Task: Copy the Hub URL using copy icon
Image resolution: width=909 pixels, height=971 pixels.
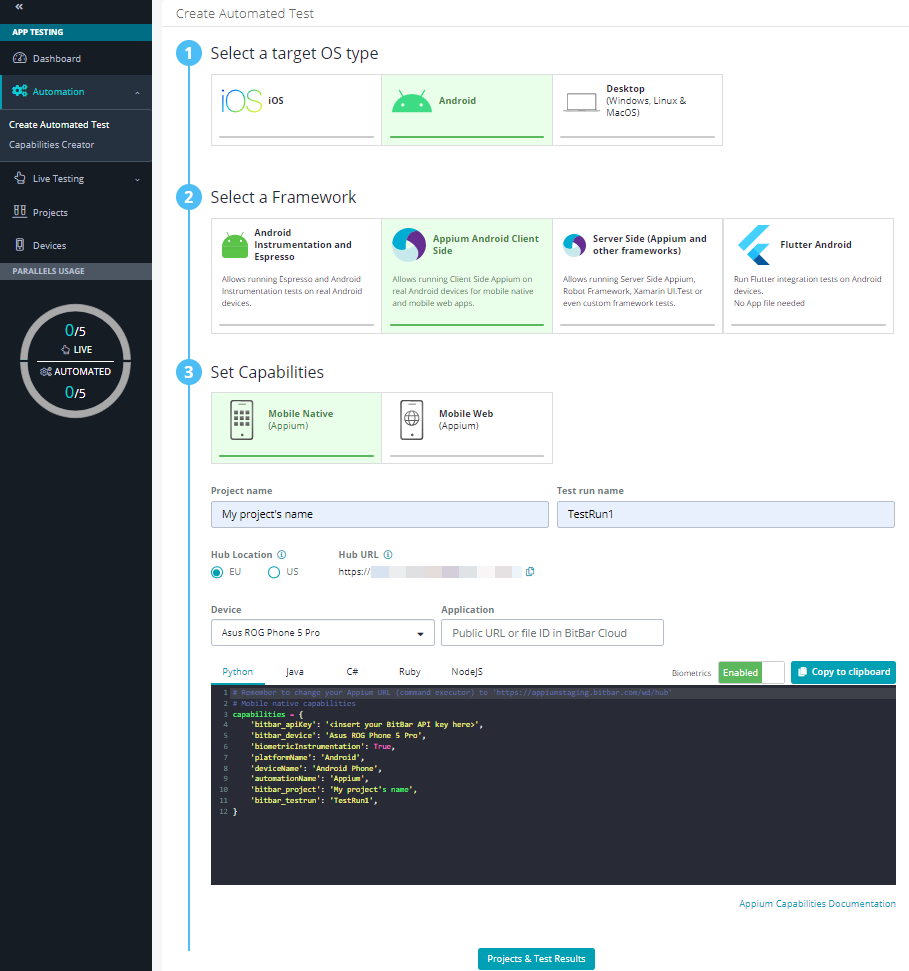Action: pyautogui.click(x=530, y=572)
